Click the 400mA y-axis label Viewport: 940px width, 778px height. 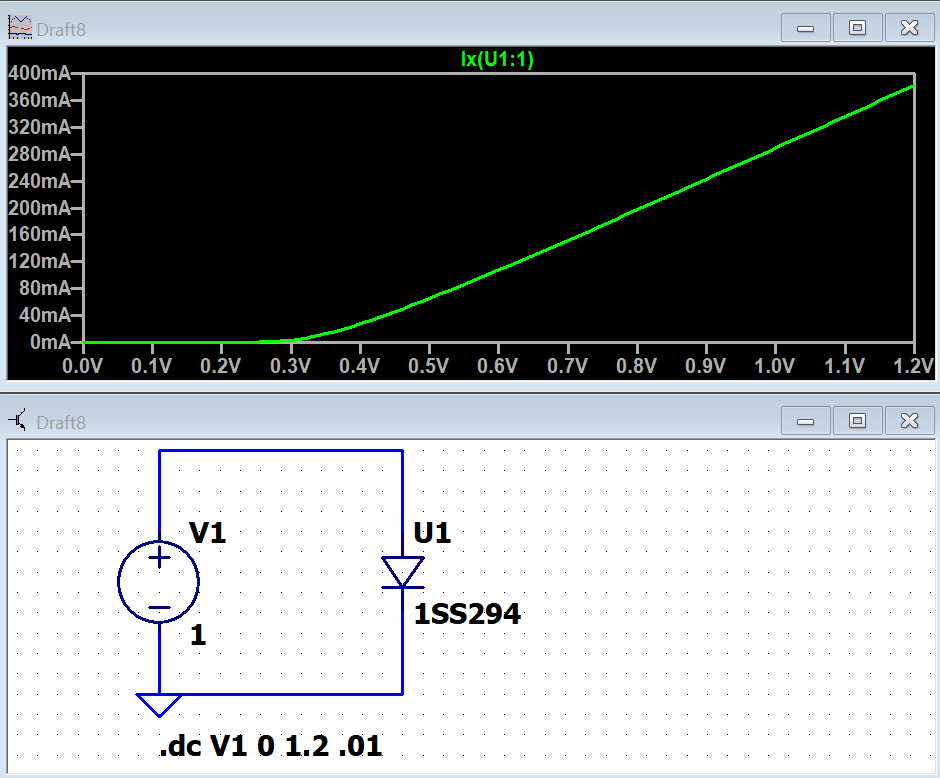[40, 73]
